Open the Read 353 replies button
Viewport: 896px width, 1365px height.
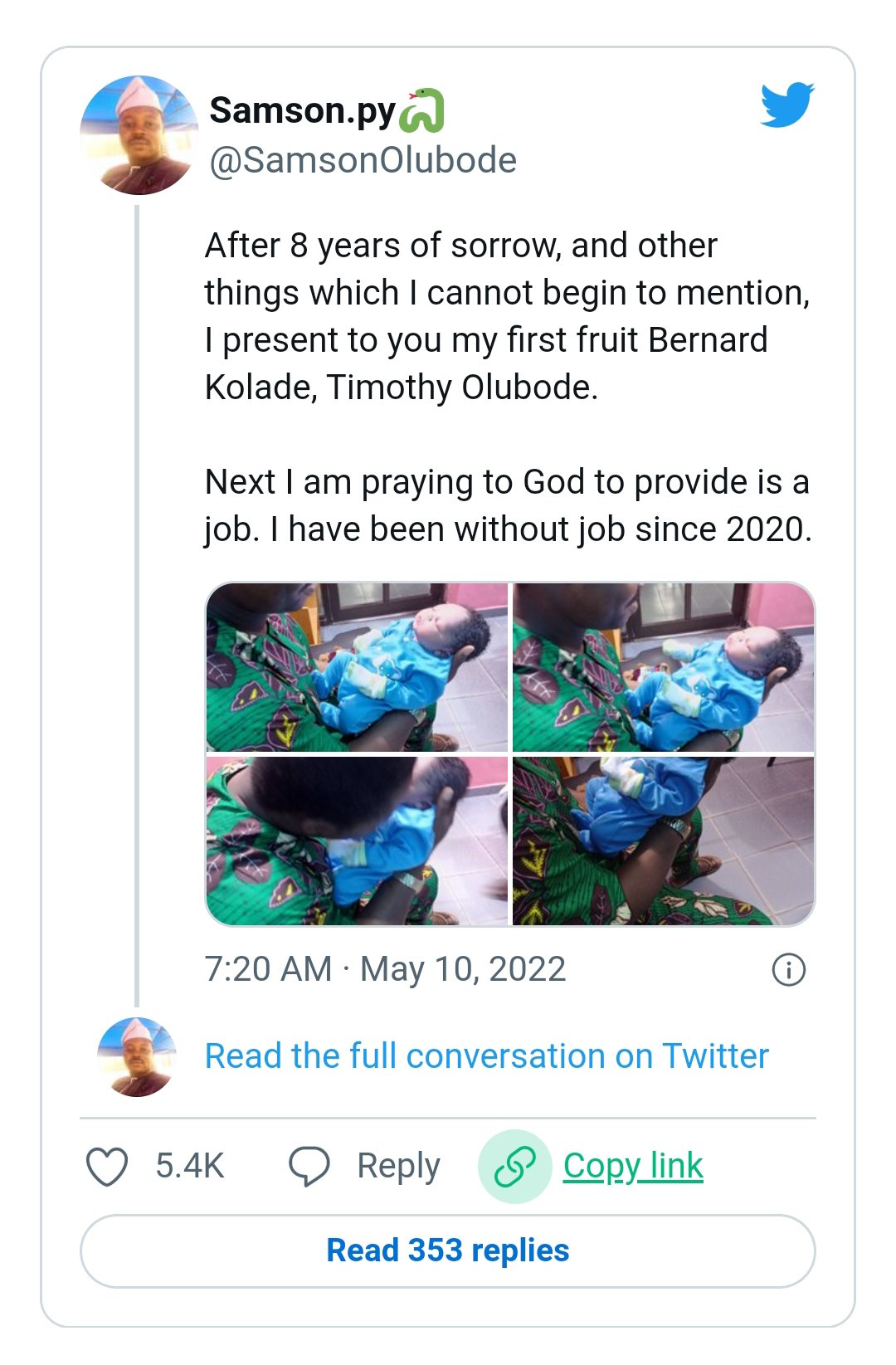448,1250
